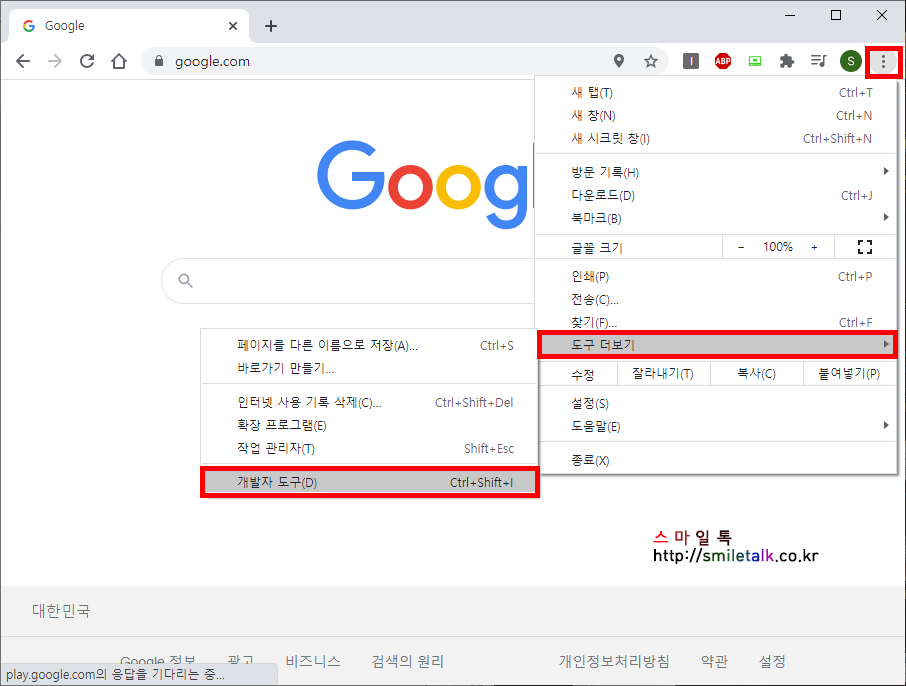Expand 도구 더보기 submenu
The height and width of the screenshot is (686, 906).
(717, 345)
